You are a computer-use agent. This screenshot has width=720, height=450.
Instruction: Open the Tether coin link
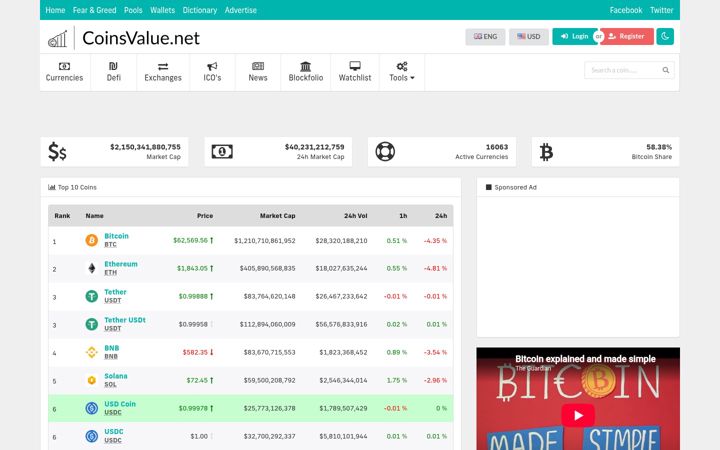tap(115, 292)
